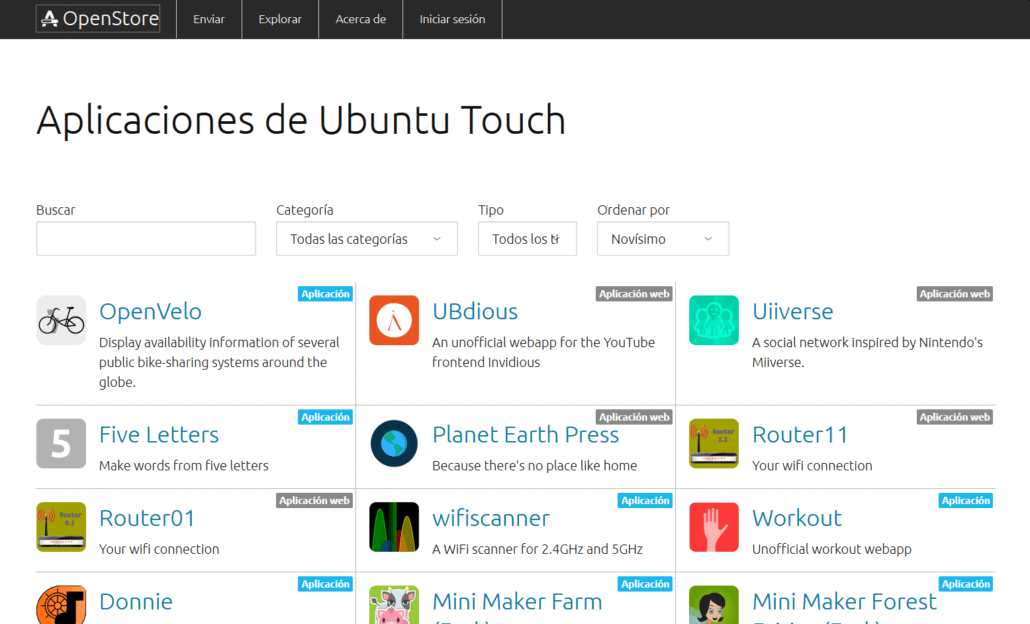Click the Planet Earth Press globe icon
The width and height of the screenshot is (1030, 624).
(394, 443)
